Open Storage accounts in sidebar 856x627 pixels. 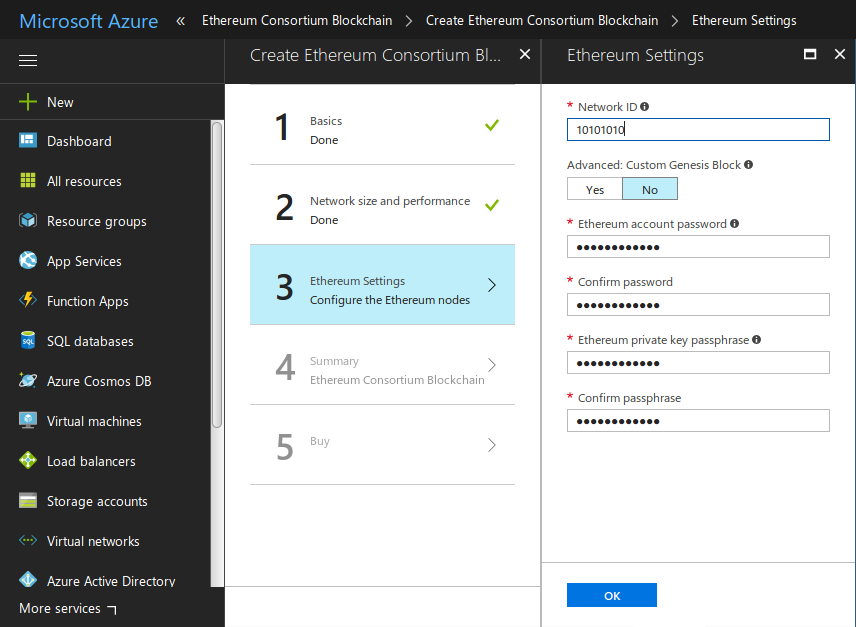tap(97, 501)
